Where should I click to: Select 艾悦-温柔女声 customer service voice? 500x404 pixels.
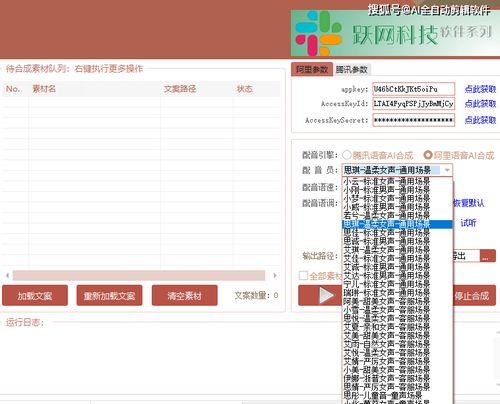397,353
